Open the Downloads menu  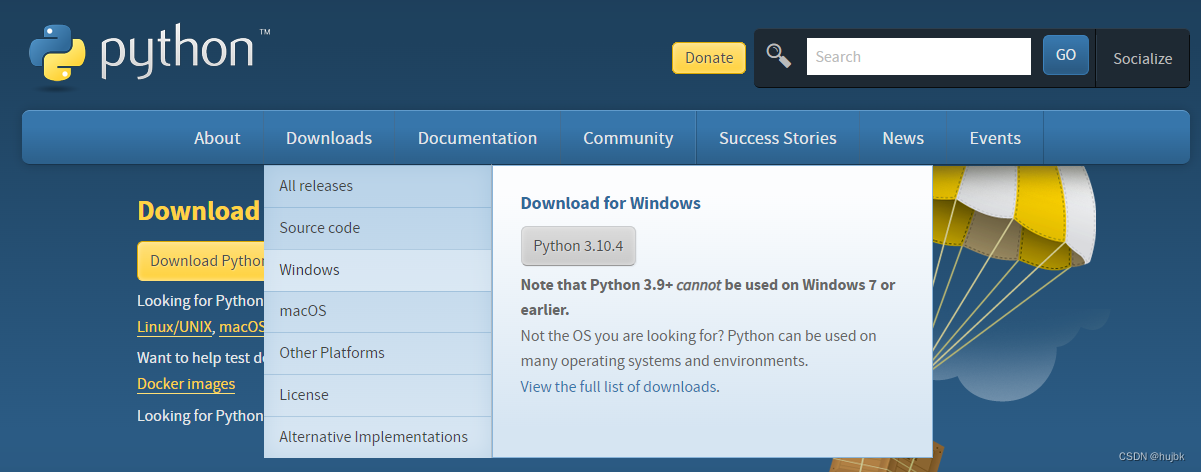point(329,138)
